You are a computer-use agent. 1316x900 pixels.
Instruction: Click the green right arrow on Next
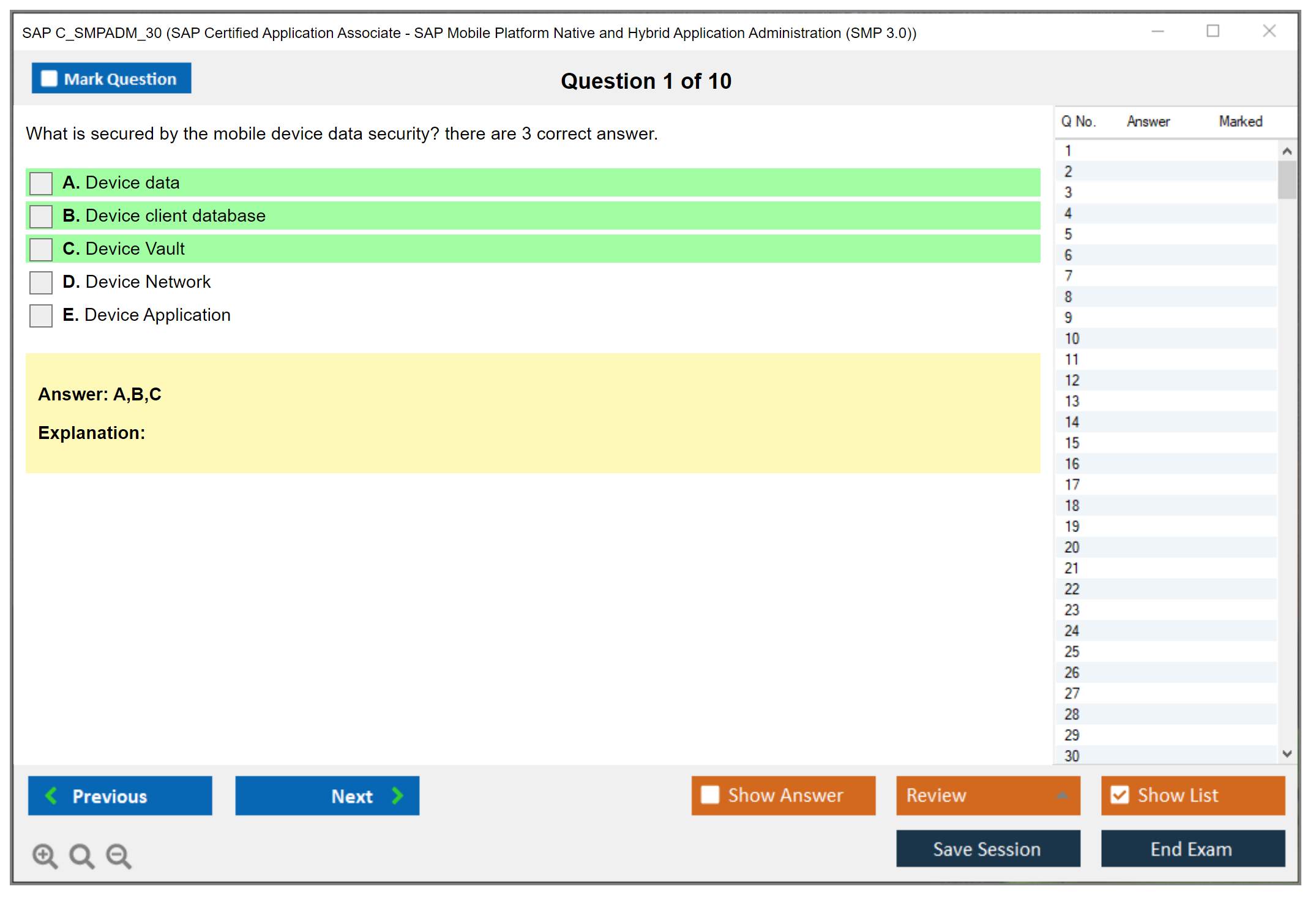[x=398, y=795]
